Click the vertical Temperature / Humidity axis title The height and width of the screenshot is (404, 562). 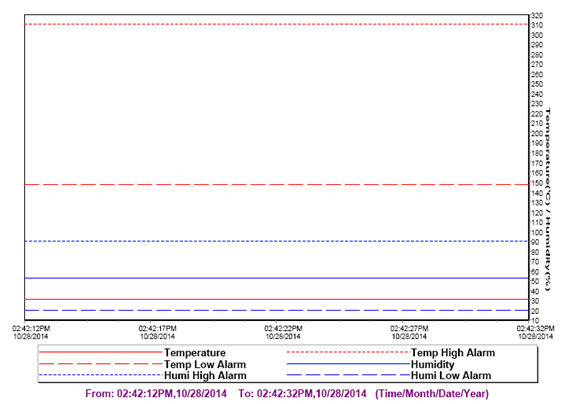point(548,200)
